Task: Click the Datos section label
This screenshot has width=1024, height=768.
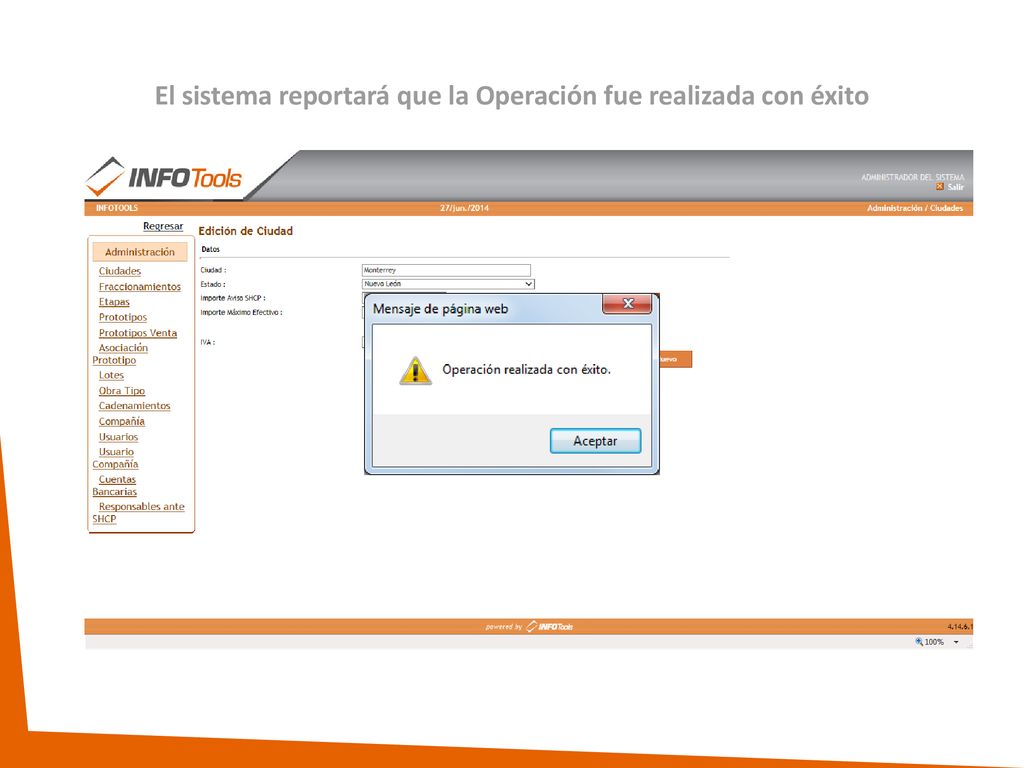Action: coord(210,249)
